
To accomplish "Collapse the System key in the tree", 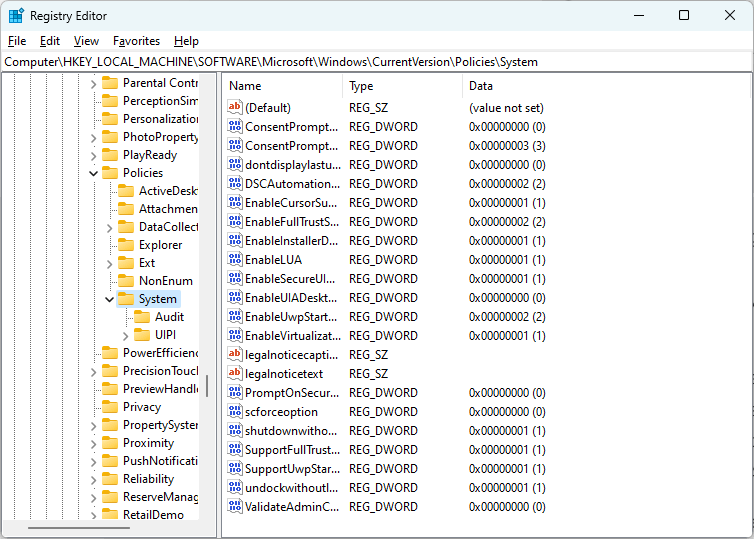I will pyautogui.click(x=109, y=299).
